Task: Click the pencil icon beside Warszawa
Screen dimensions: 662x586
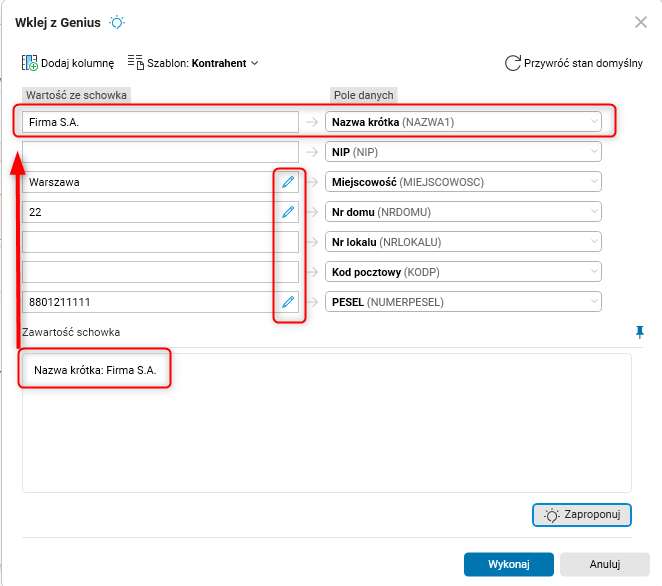Action: 288,182
